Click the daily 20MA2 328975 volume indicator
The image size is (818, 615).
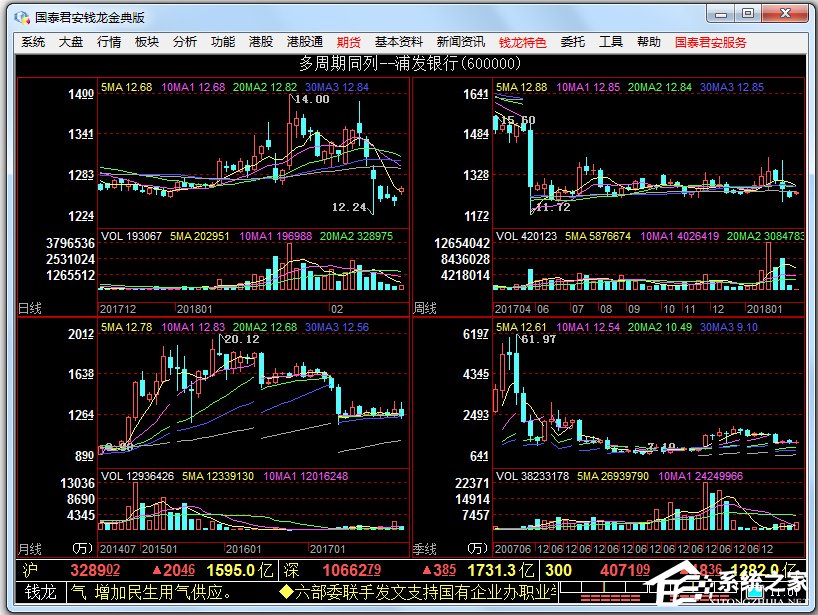tap(356, 236)
